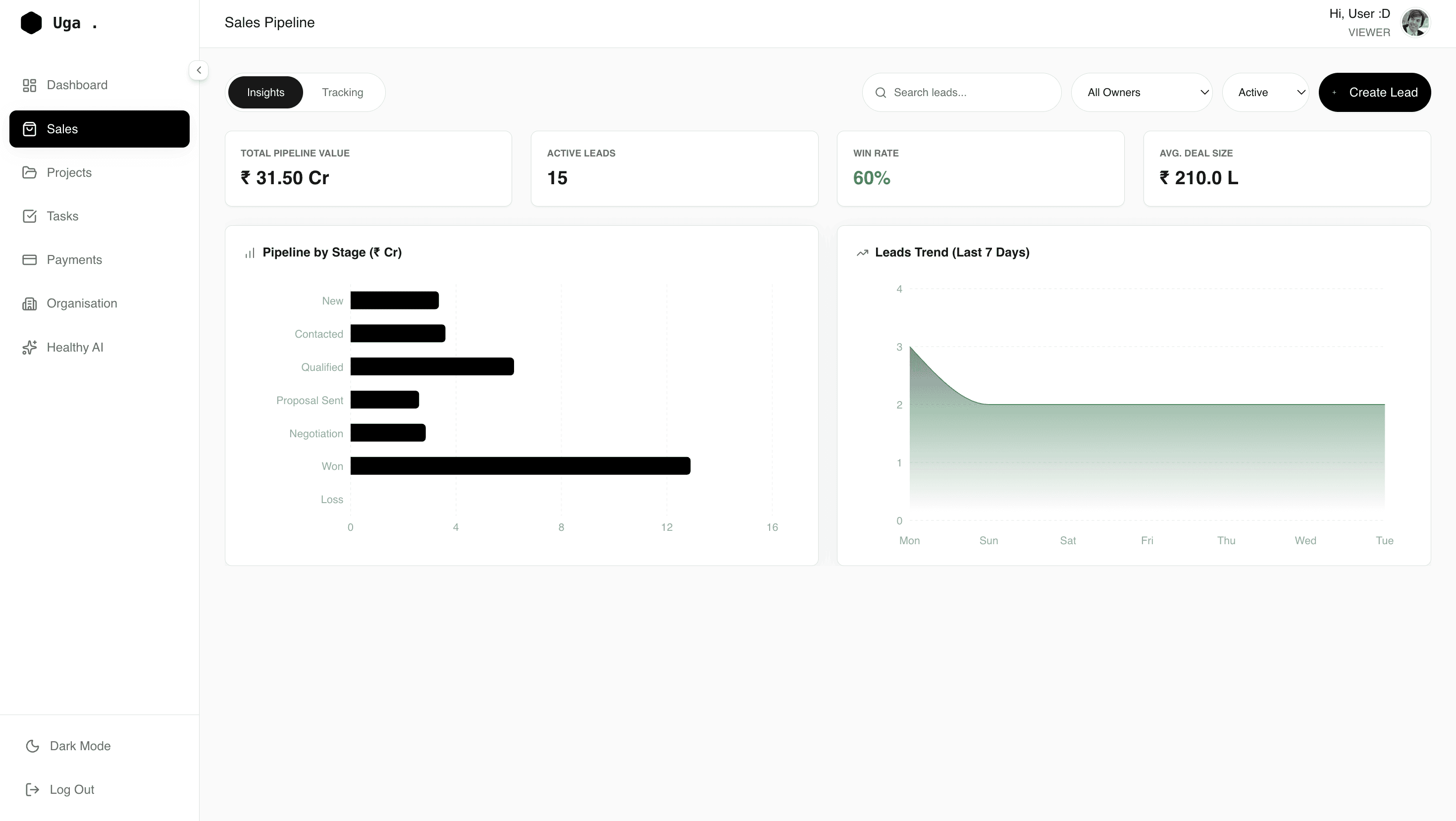Click the Won bar in pipeline chart
Viewport: 1456px width, 821px height.
tap(520, 466)
